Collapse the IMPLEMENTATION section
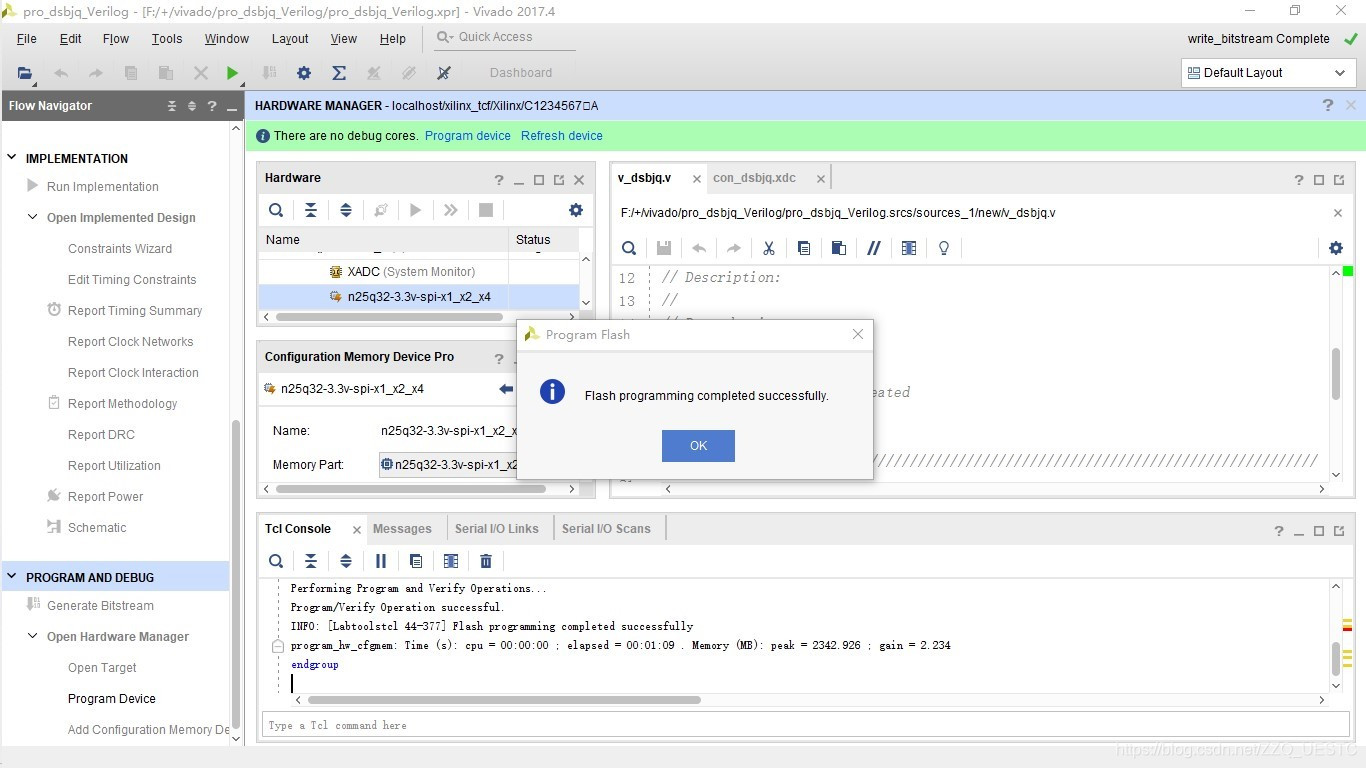Image resolution: width=1366 pixels, height=768 pixels. [13, 158]
